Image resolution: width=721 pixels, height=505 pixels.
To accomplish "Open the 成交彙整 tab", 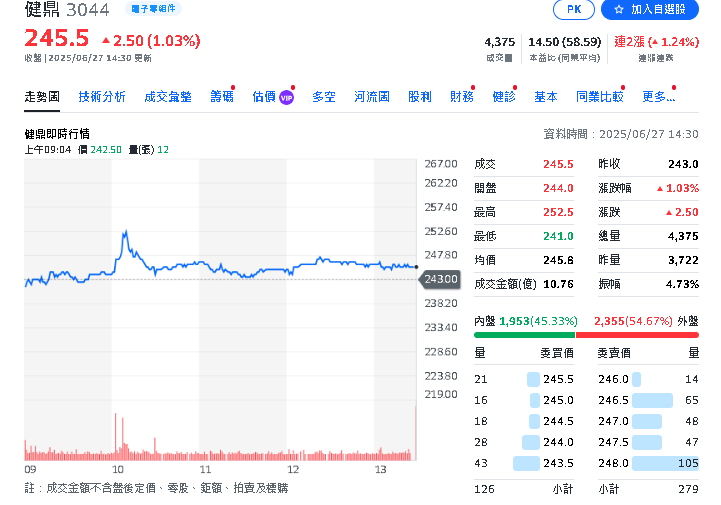I will 168,97.
